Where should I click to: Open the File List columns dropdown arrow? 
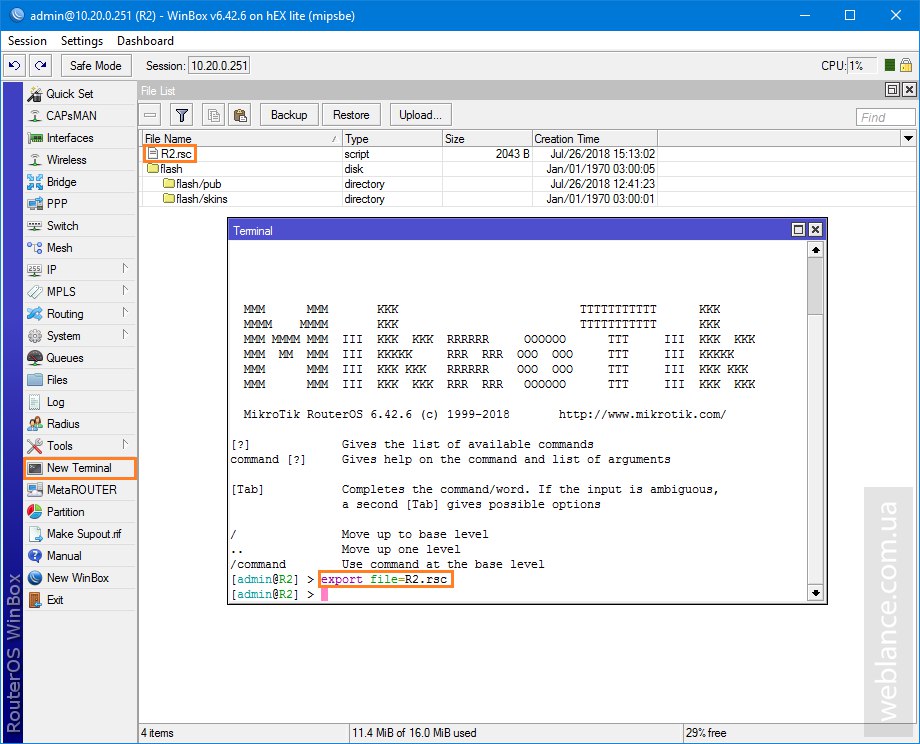click(x=908, y=138)
